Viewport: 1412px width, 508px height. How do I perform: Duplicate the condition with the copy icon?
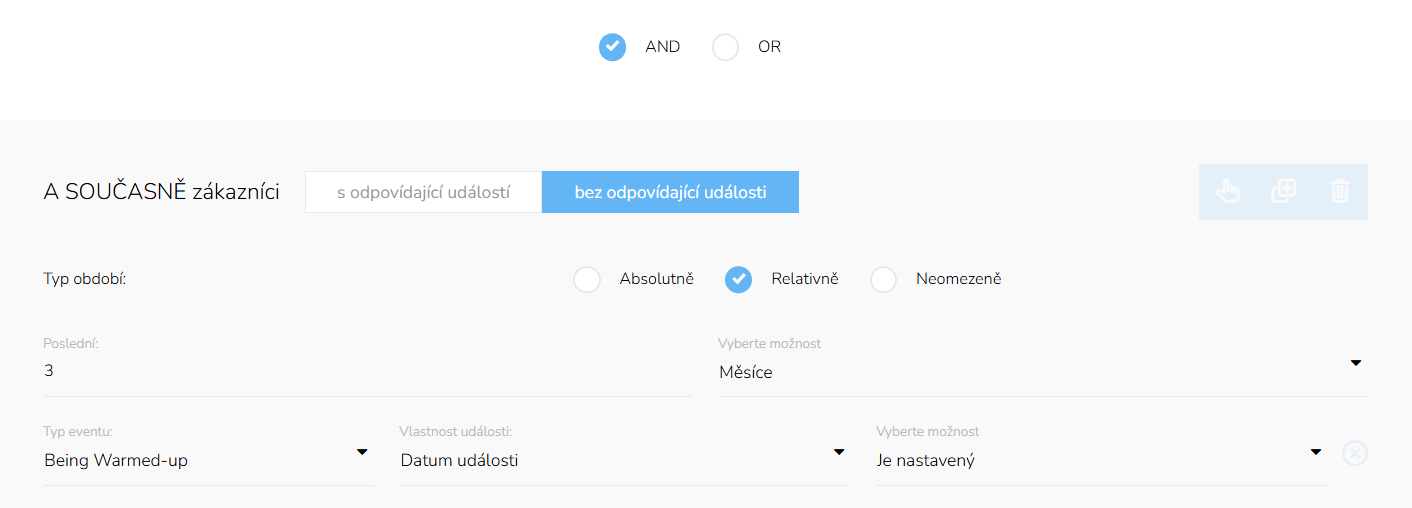coord(1283,192)
